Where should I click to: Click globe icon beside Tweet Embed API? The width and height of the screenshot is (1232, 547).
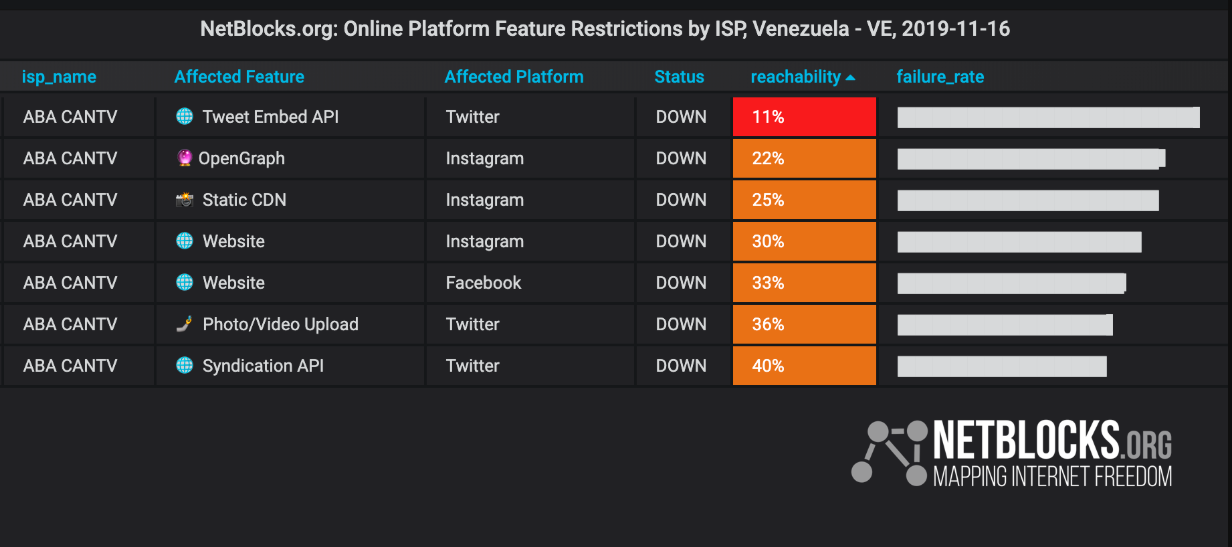point(184,117)
